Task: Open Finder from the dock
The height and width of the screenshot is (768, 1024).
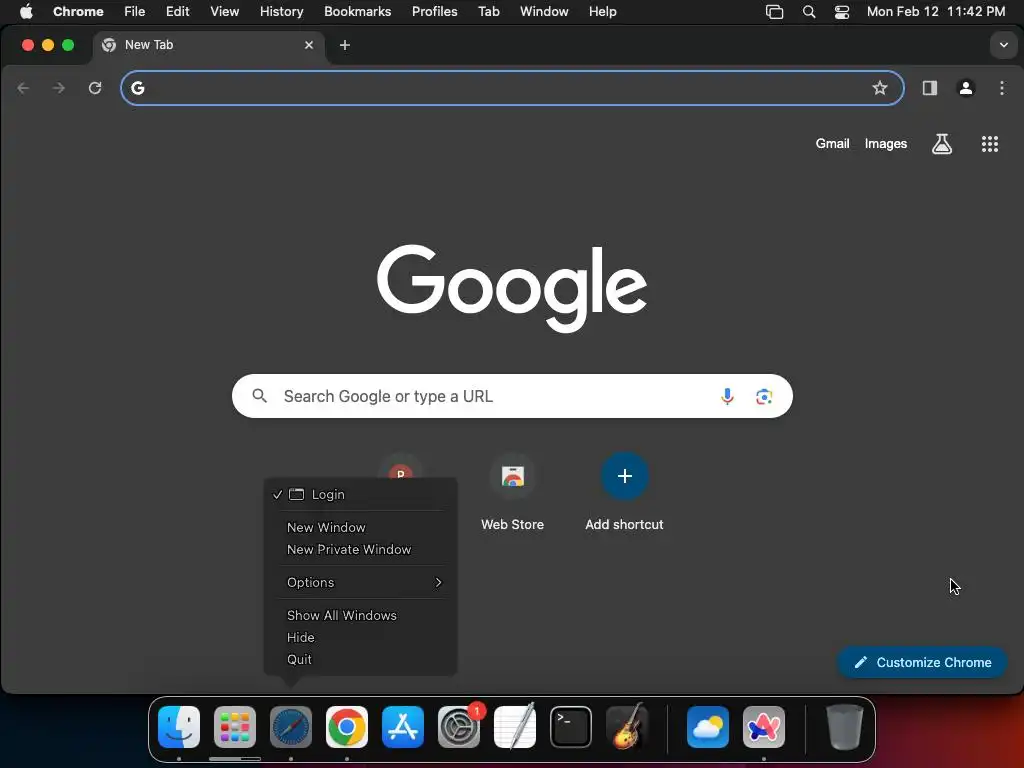Action: tap(179, 727)
